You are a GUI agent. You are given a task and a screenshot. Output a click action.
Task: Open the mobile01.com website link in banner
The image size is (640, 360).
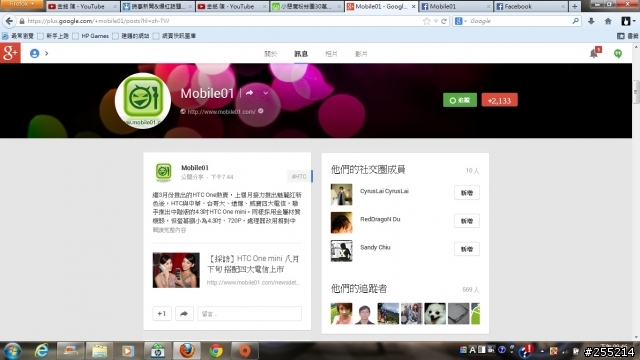(222, 111)
